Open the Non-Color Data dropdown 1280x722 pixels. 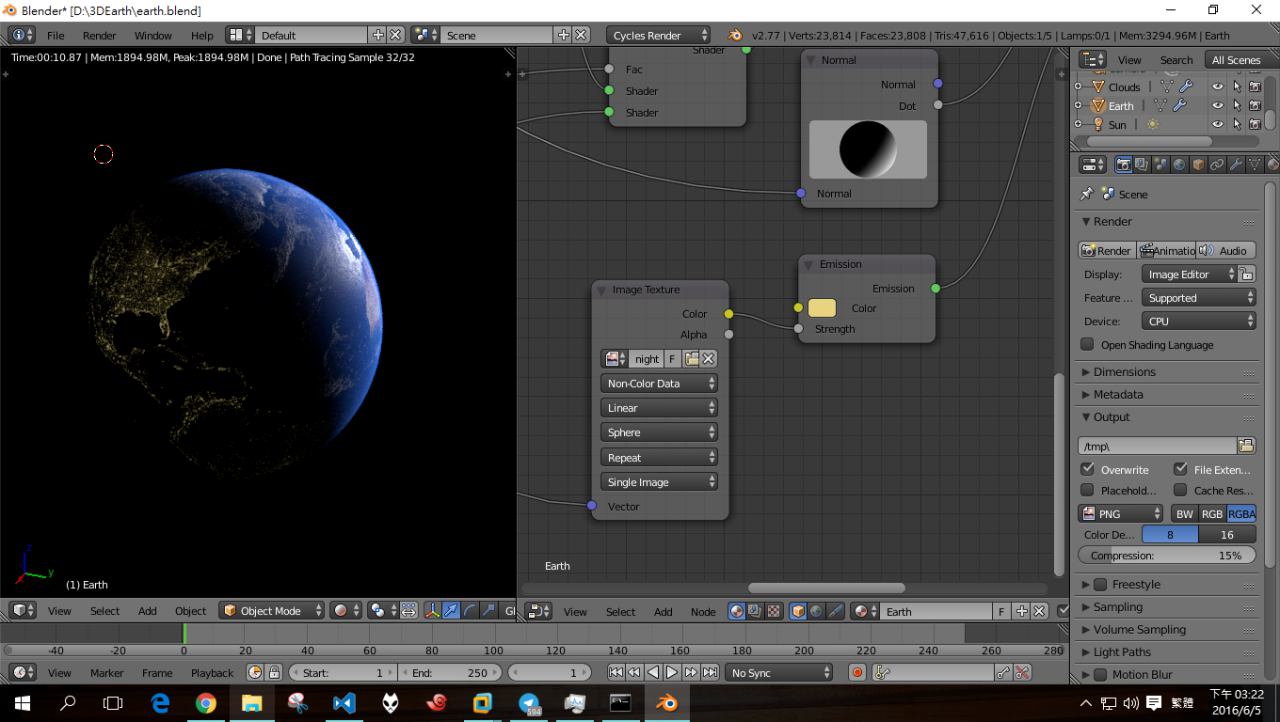tap(660, 383)
